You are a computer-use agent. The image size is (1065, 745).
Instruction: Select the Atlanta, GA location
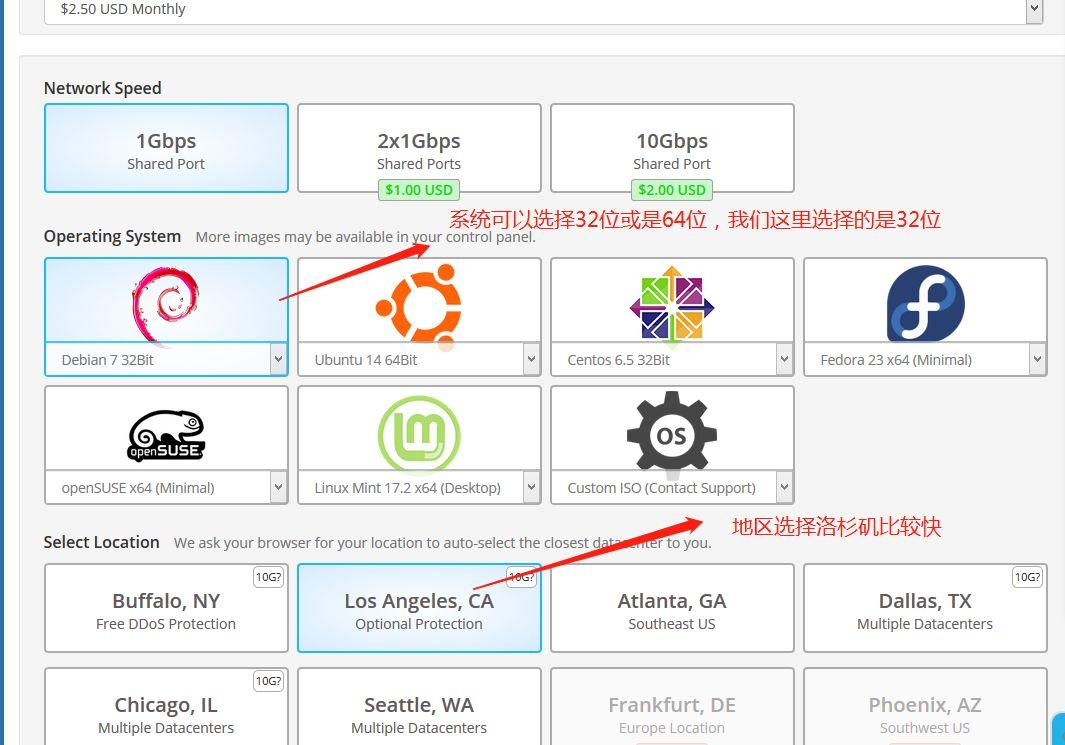coord(672,608)
